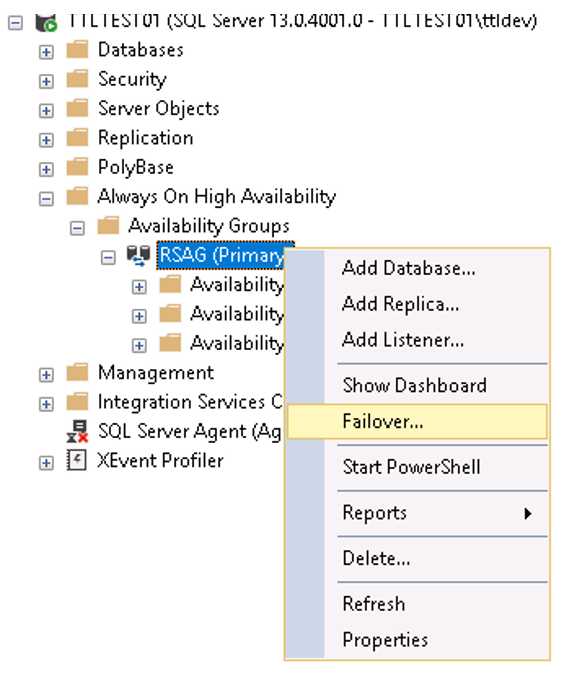
Task: Click the SQL Server Agent stopped icon
Action: coord(78,431)
